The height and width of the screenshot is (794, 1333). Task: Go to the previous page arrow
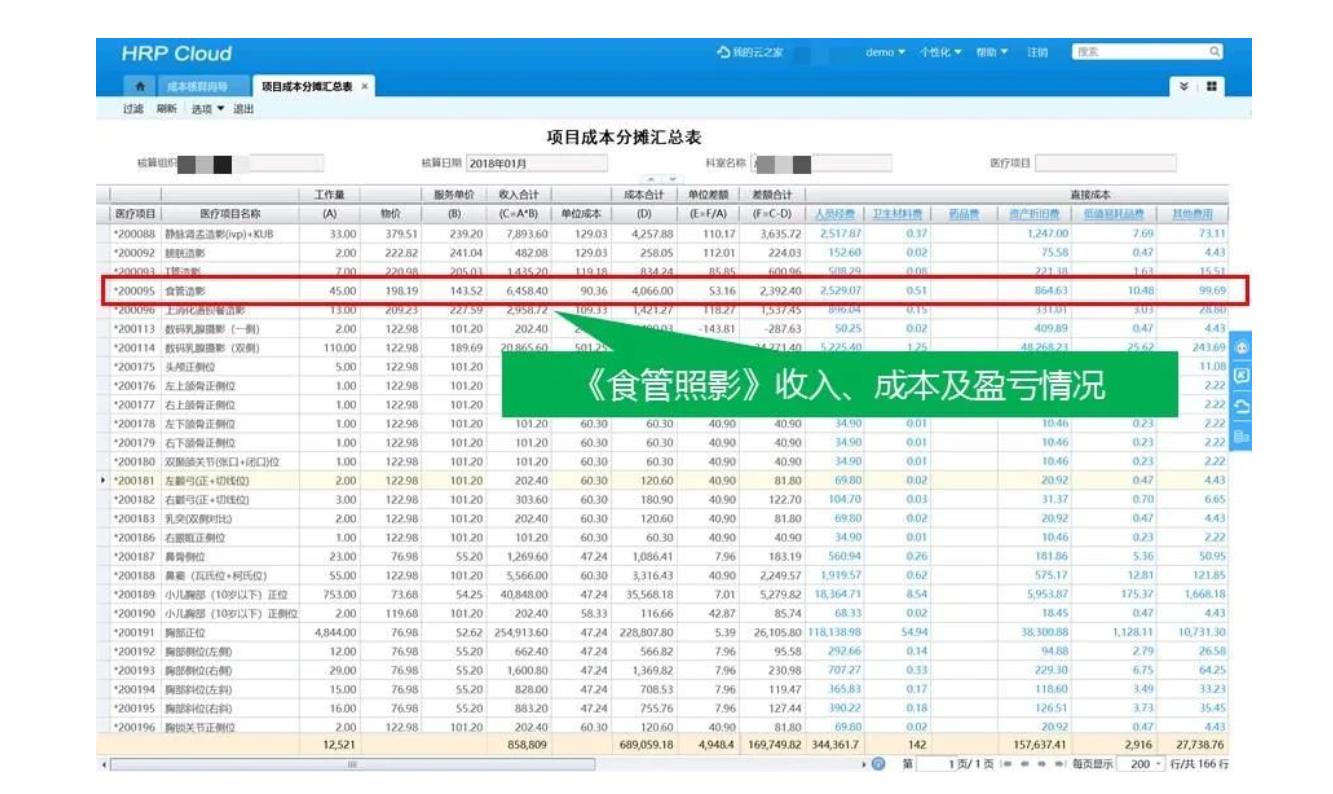point(1024,764)
